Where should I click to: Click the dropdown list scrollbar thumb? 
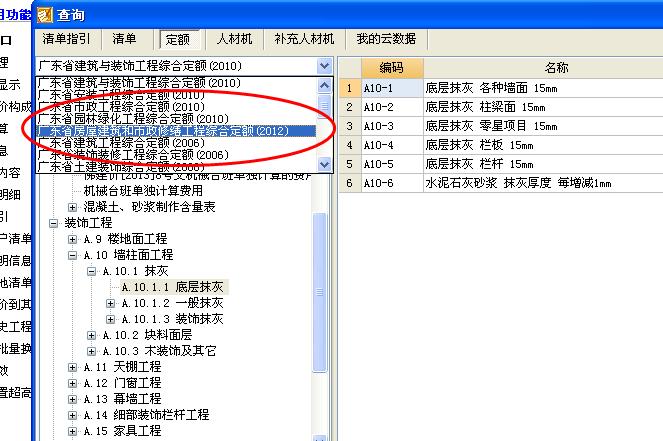(x=324, y=105)
